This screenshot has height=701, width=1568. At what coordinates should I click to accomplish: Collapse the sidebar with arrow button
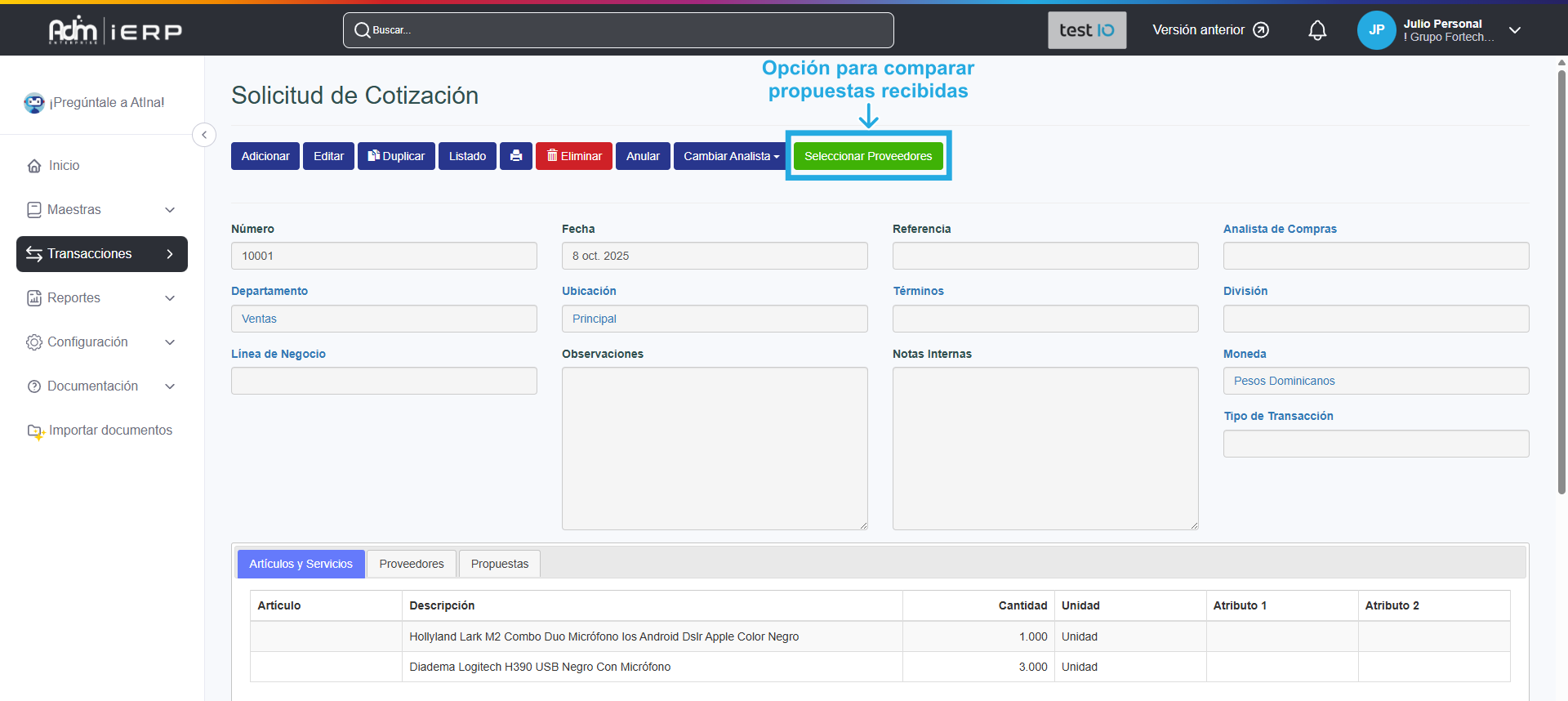(x=204, y=135)
